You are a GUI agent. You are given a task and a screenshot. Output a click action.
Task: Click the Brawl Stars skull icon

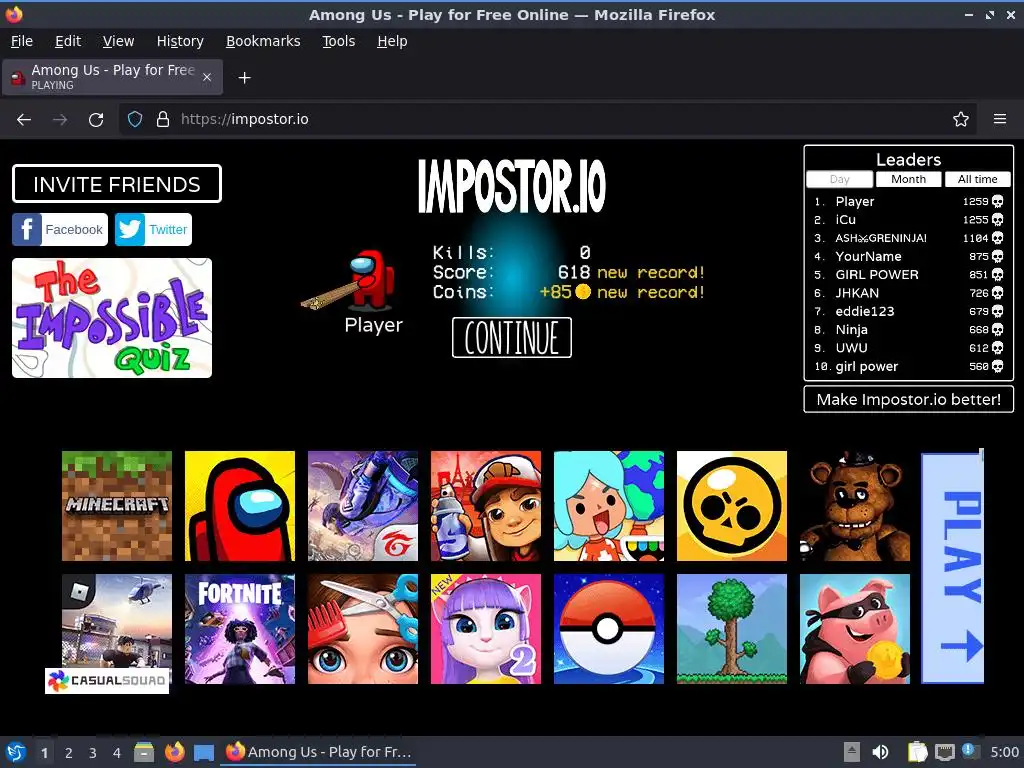[731, 505]
